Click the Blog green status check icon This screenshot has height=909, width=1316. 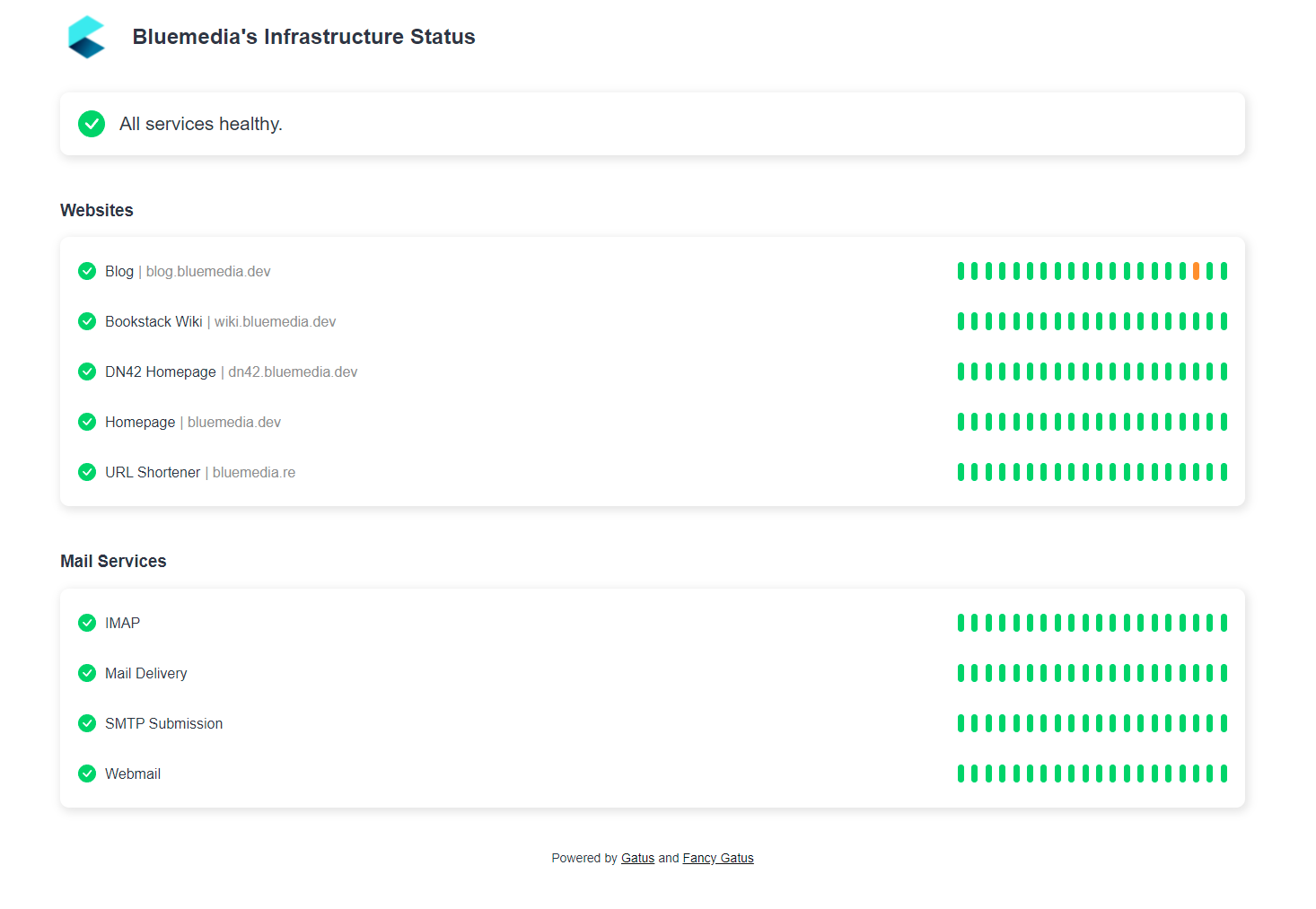[87, 271]
